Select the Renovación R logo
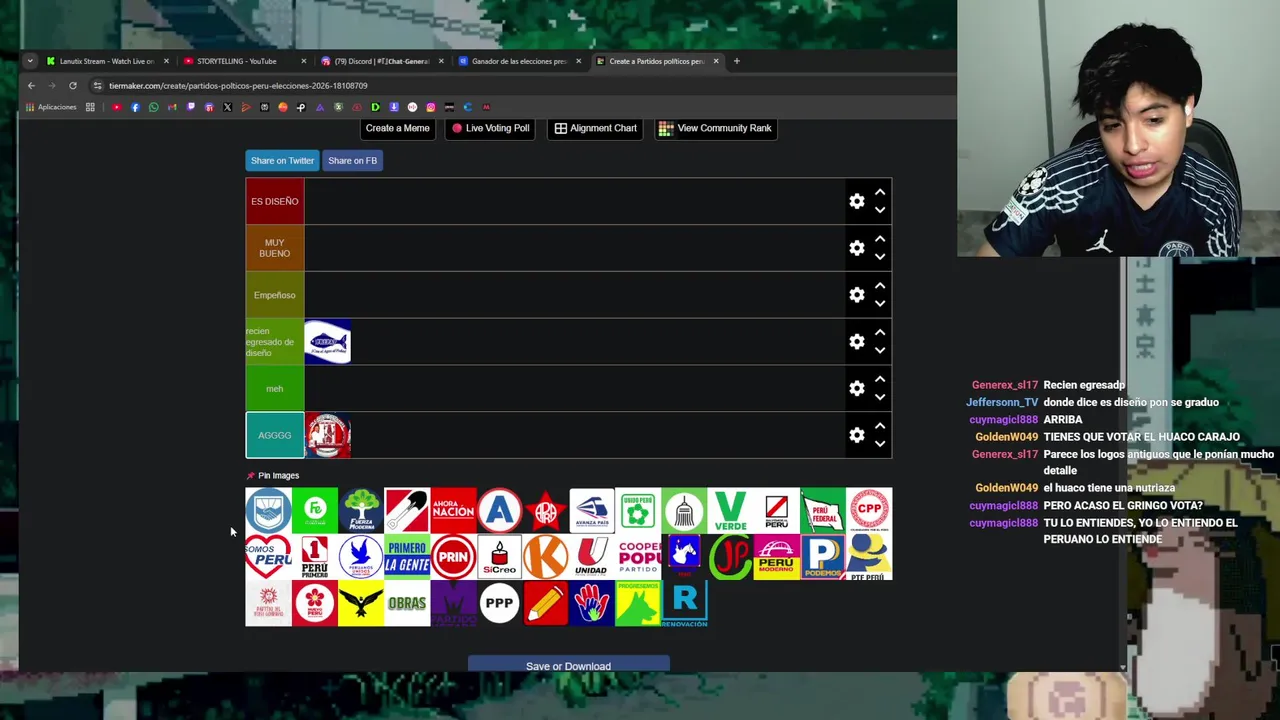Image resolution: width=1280 pixels, height=720 pixels. [x=684, y=603]
